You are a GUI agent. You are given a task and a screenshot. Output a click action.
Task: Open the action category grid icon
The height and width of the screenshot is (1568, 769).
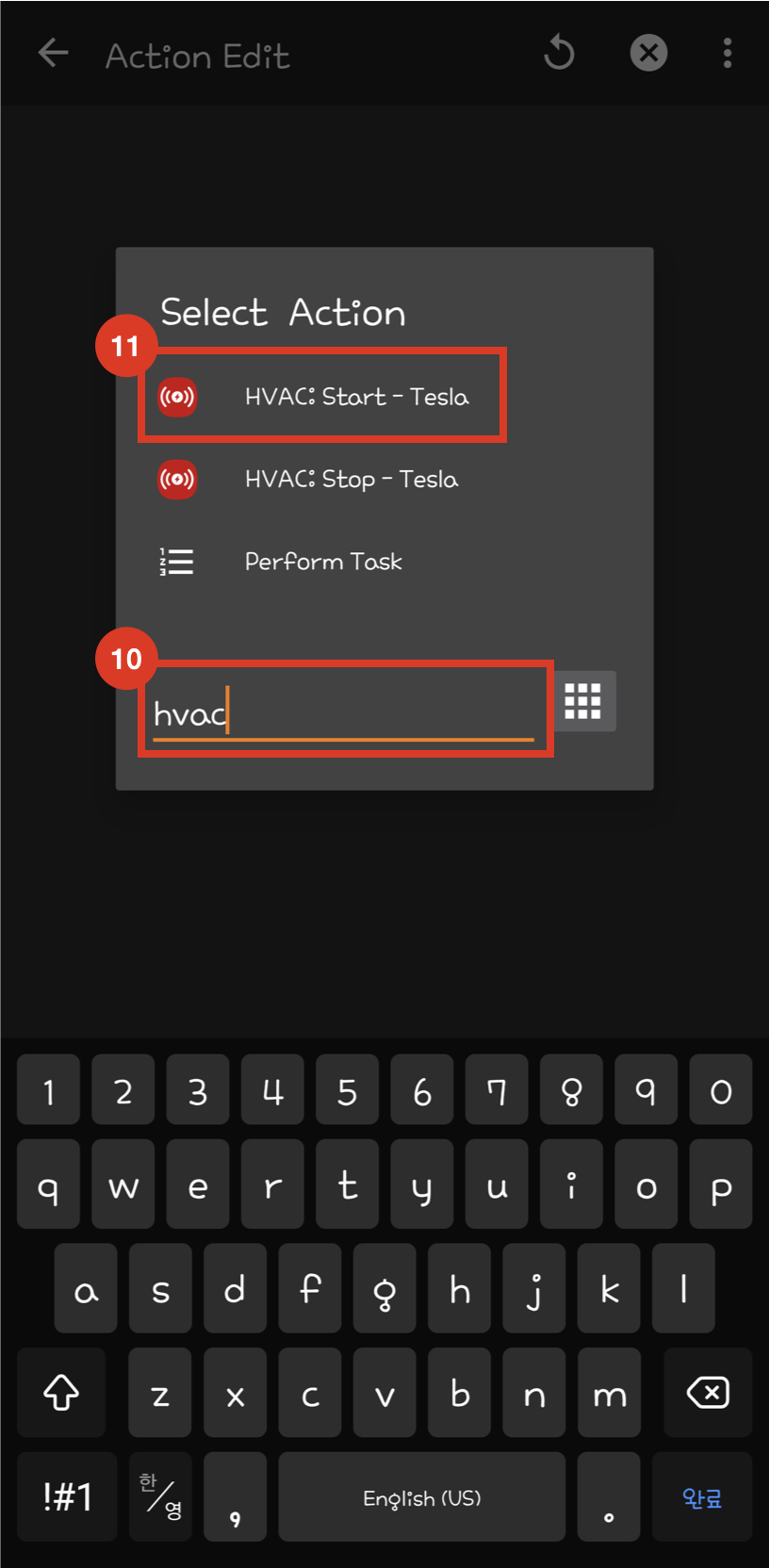(x=583, y=701)
